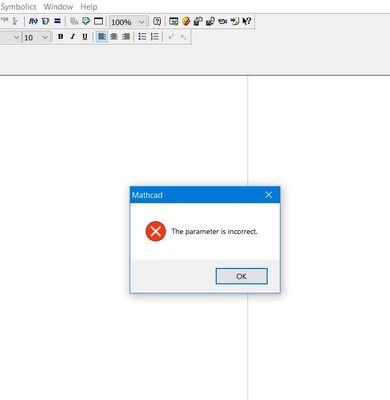
Task: Click the window-frame icon before zoom box
Action: click(98, 21)
